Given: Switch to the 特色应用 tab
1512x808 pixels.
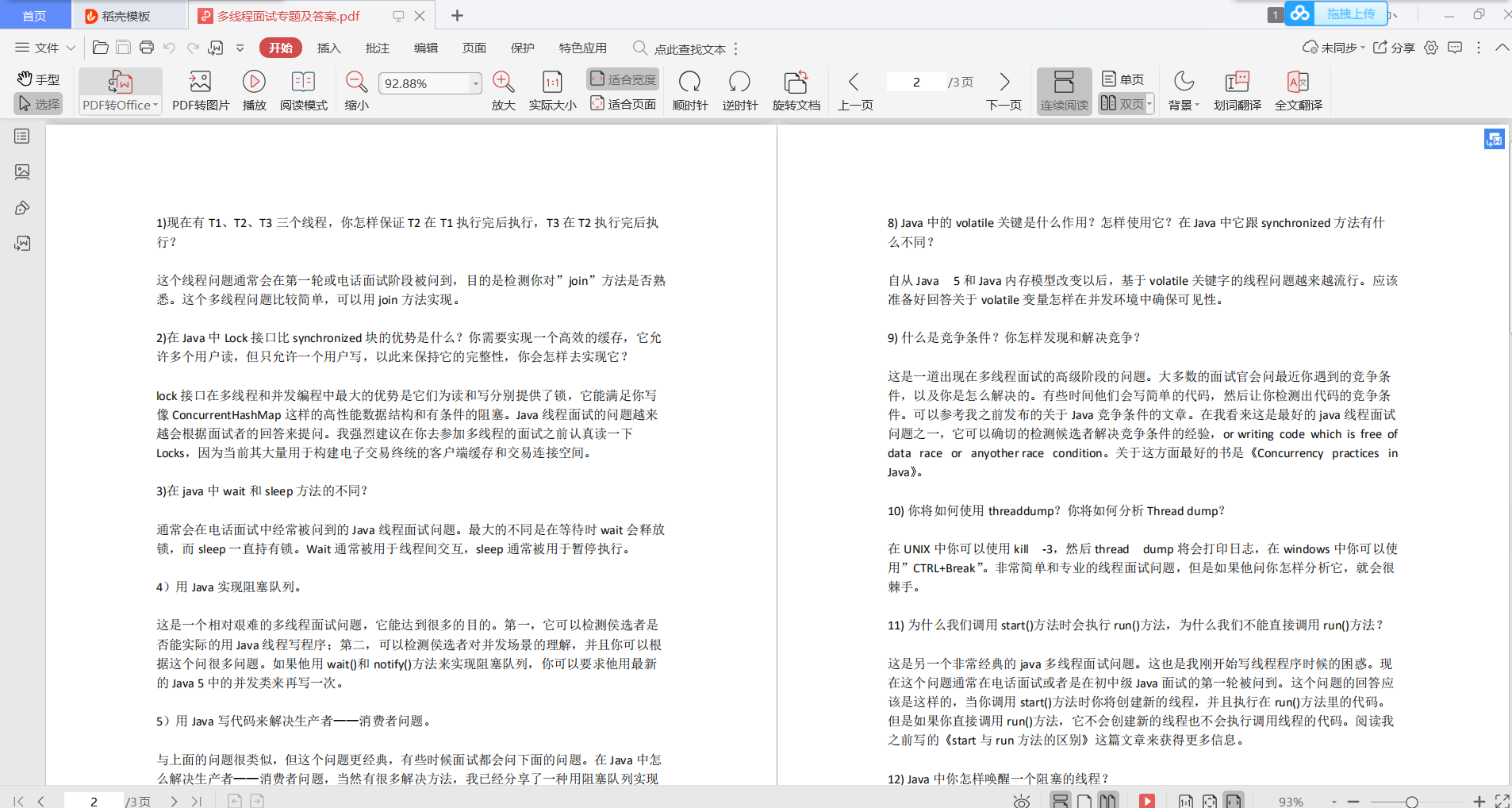Looking at the screenshot, I should [583, 48].
